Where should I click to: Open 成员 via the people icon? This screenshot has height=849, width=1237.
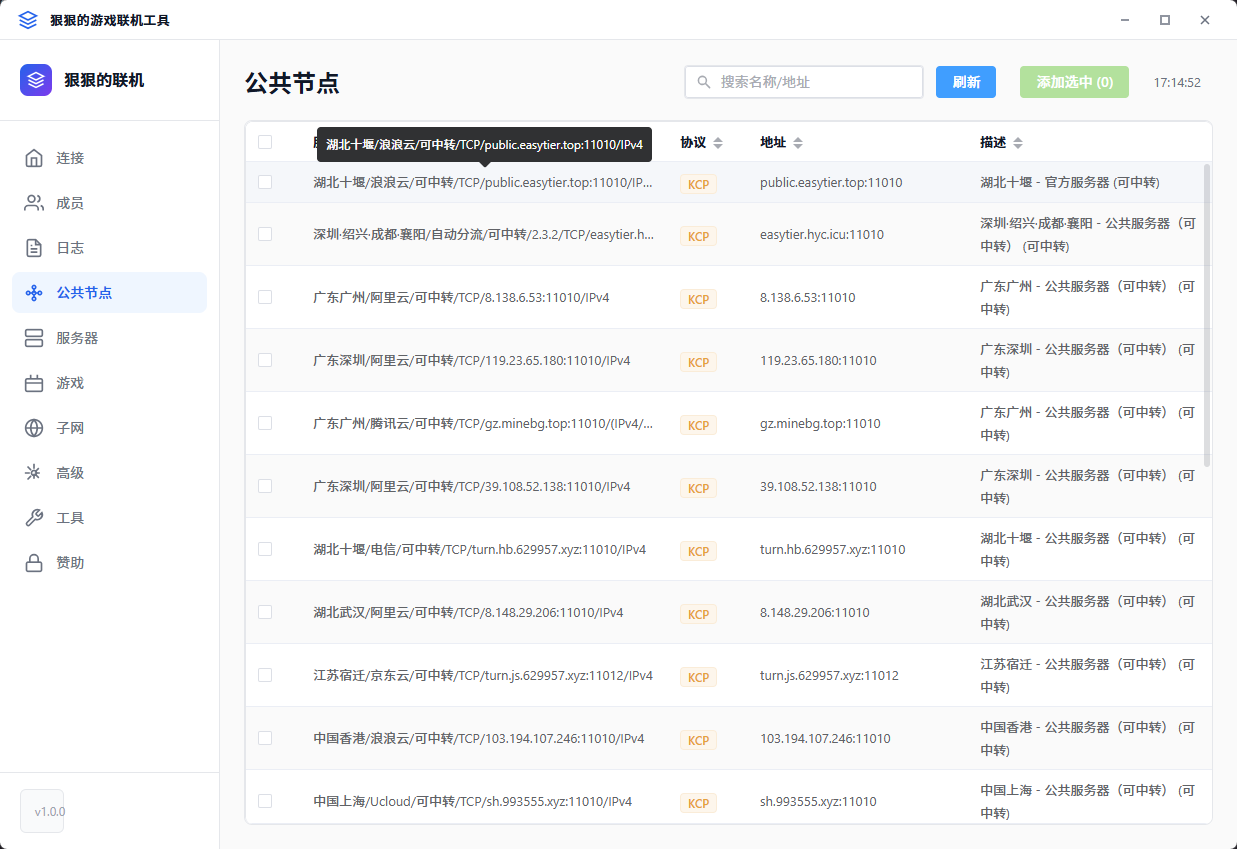pyautogui.click(x=34, y=203)
